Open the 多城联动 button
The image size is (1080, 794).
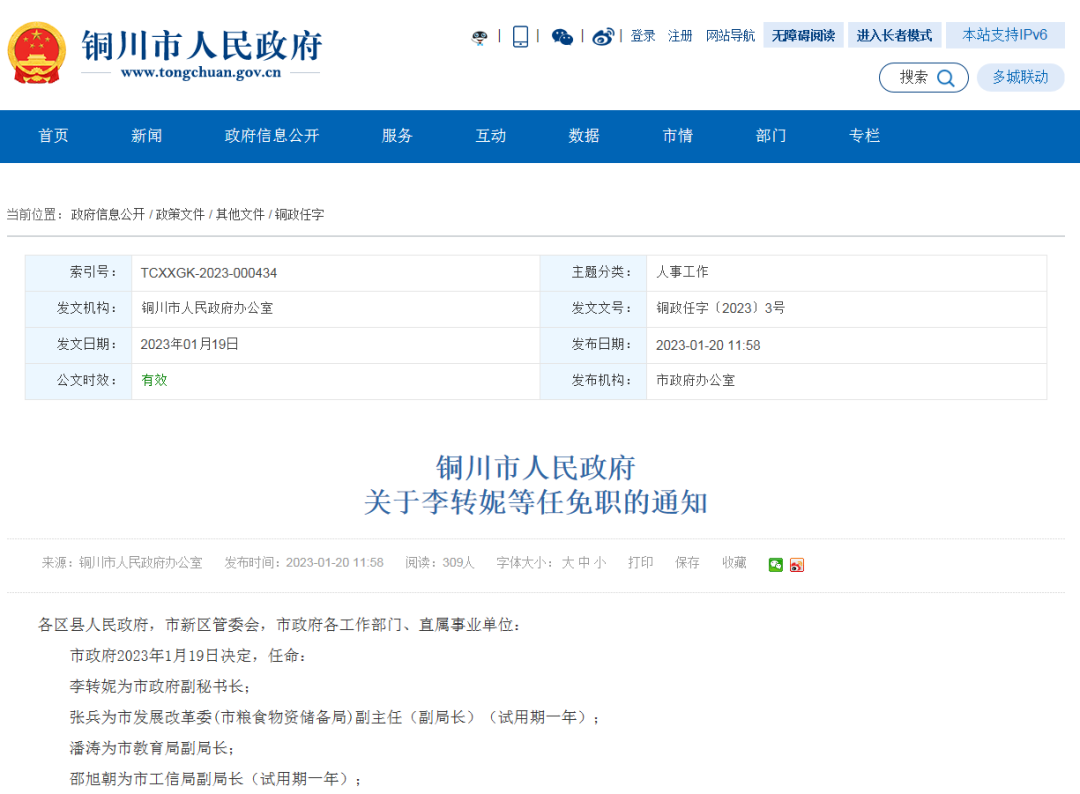point(1020,77)
